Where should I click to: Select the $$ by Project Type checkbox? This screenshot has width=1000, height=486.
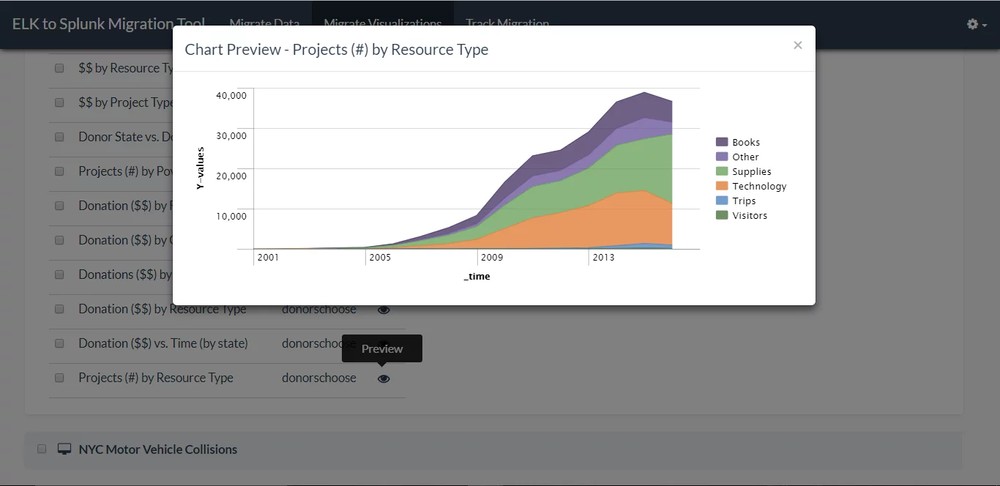pyautogui.click(x=59, y=102)
